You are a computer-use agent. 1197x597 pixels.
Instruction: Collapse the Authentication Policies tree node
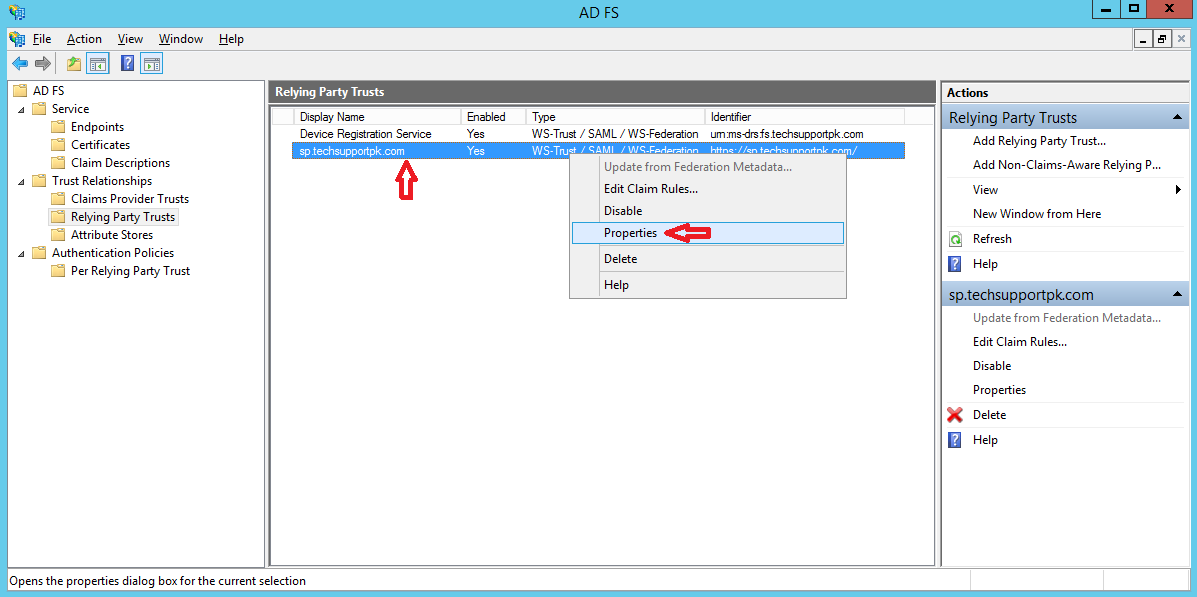(x=21, y=253)
